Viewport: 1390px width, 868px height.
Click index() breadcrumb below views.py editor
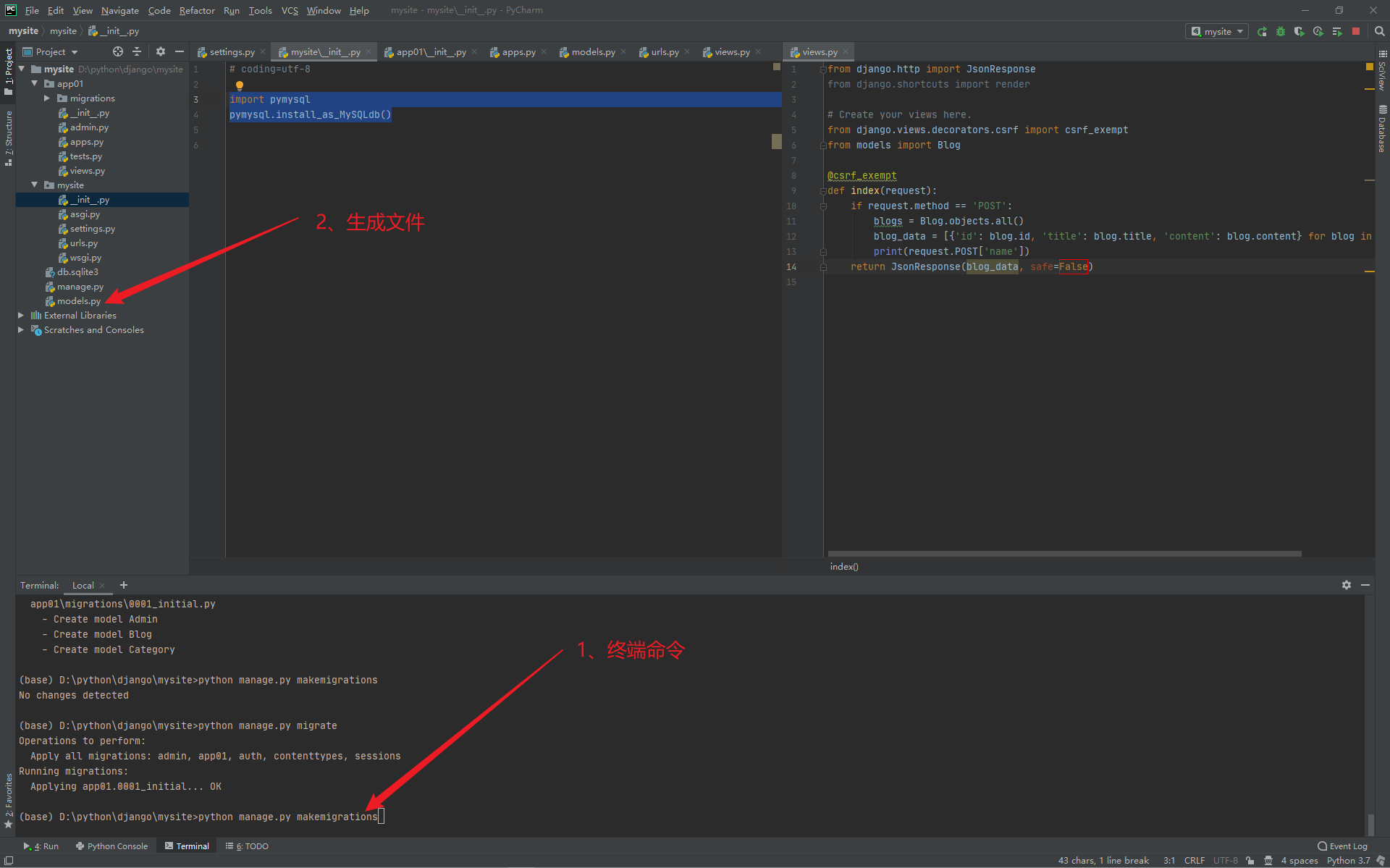tap(844, 566)
